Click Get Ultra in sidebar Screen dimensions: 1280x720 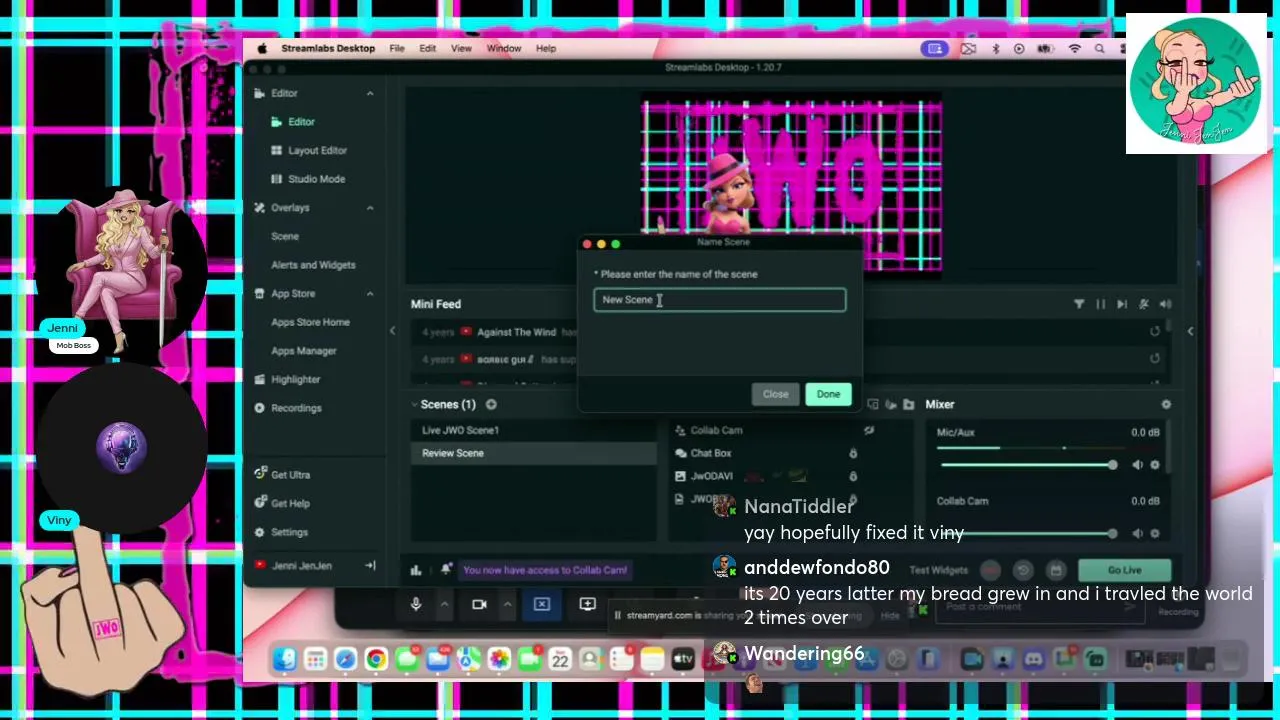290,475
